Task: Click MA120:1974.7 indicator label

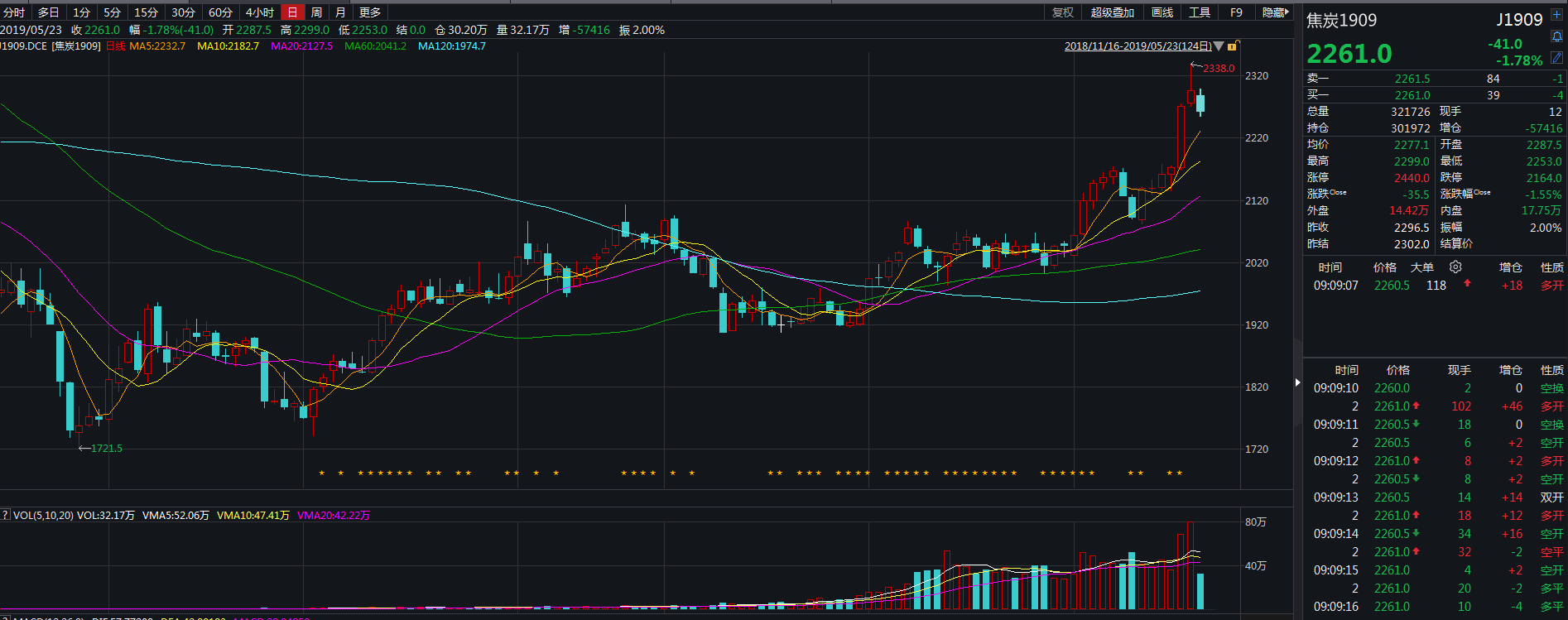Action: pos(452,46)
